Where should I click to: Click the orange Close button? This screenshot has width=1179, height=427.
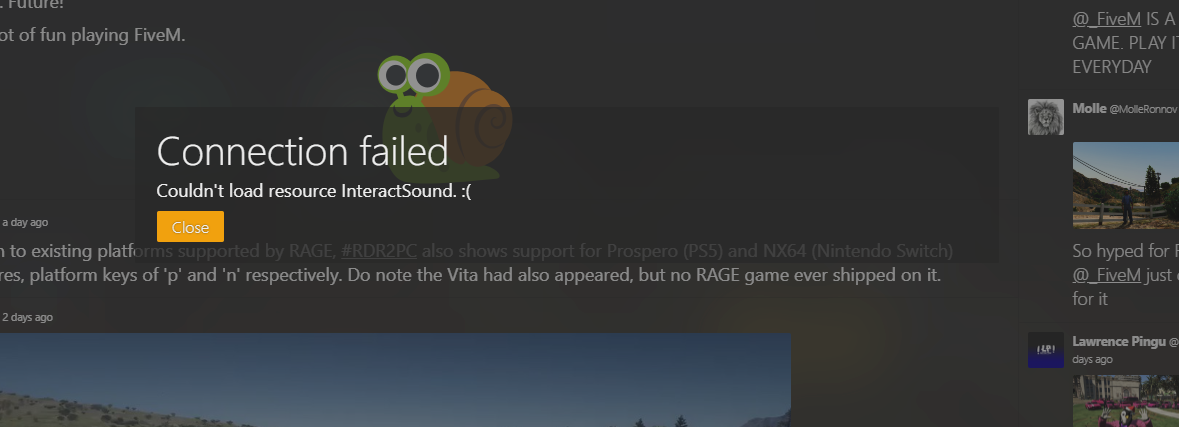[x=190, y=227]
